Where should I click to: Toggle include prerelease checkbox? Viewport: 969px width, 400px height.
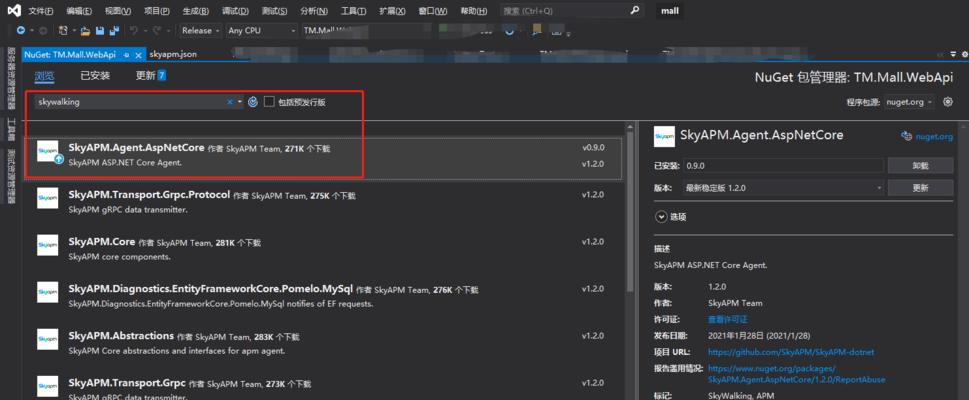point(269,102)
